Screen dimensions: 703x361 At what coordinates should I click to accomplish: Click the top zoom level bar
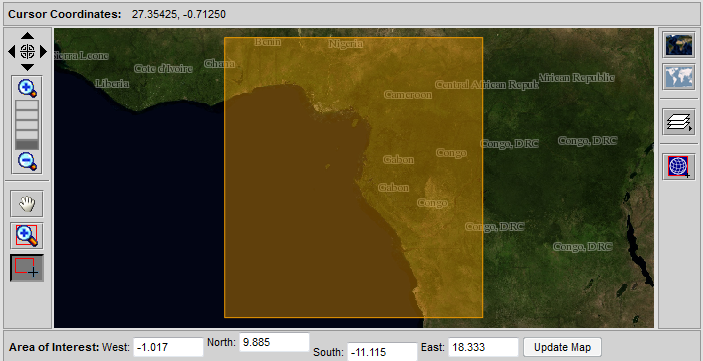coord(27,105)
